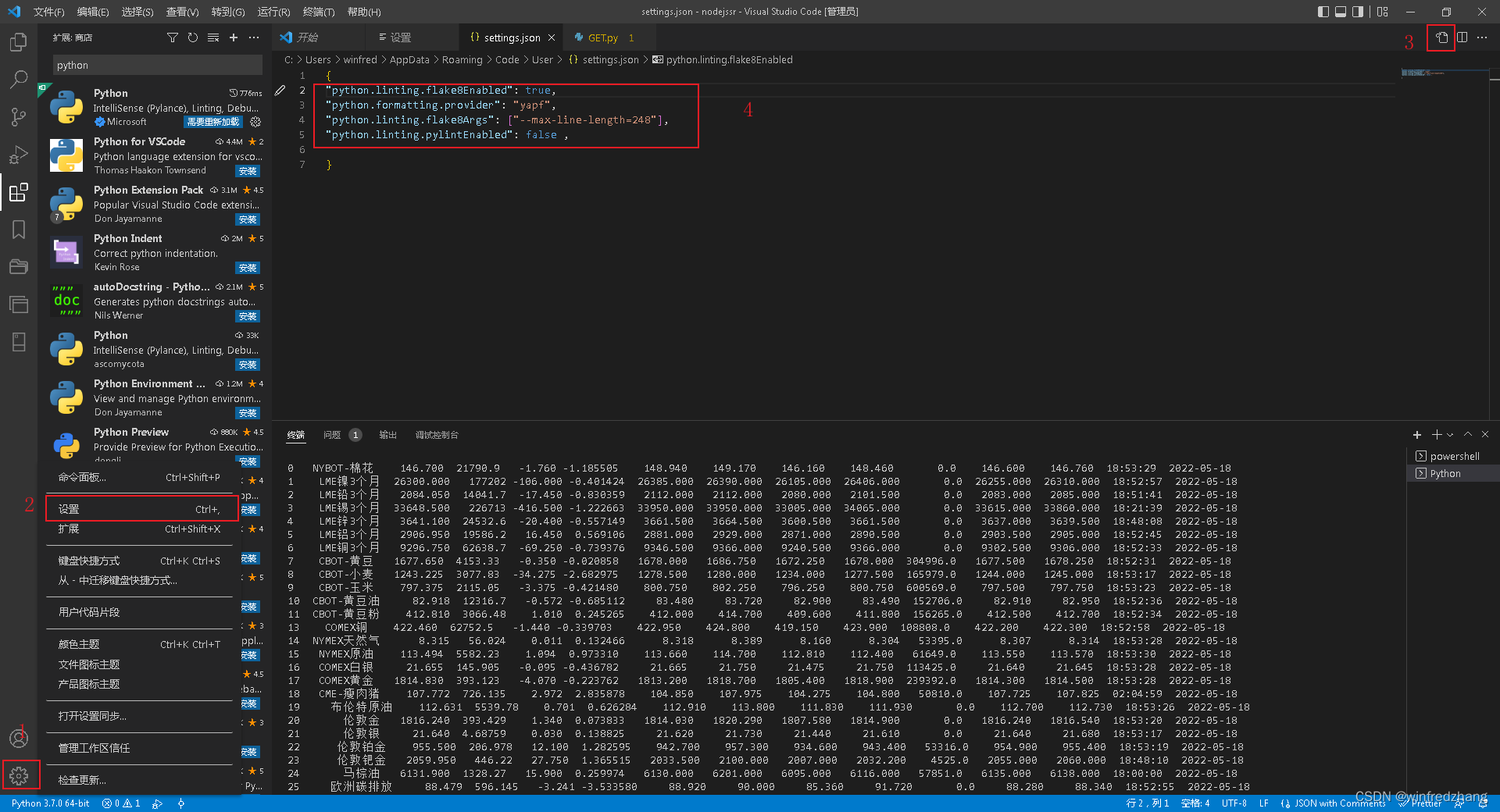Click the Prettier status bar item
This screenshot has height=812, width=1500.
[x=1420, y=803]
